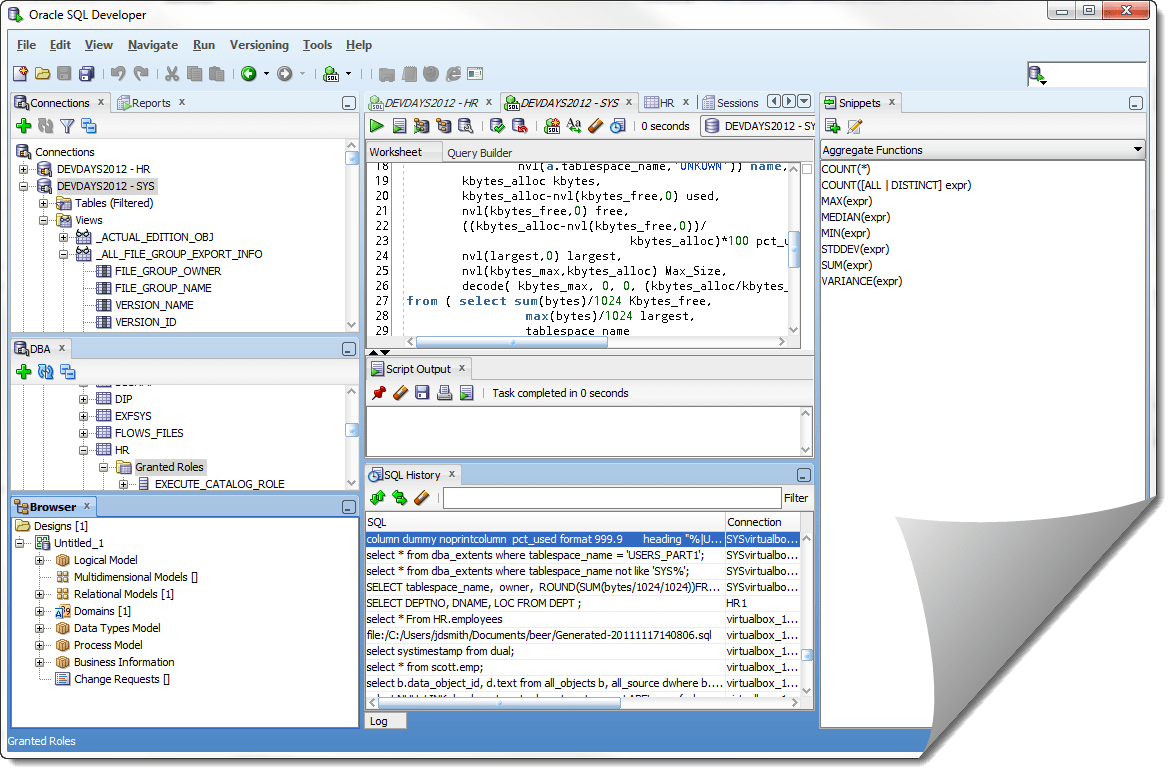Open the DEVDAYS2012 - SY connection dropdown
The width and height of the screenshot is (1172, 774).
coord(759,126)
